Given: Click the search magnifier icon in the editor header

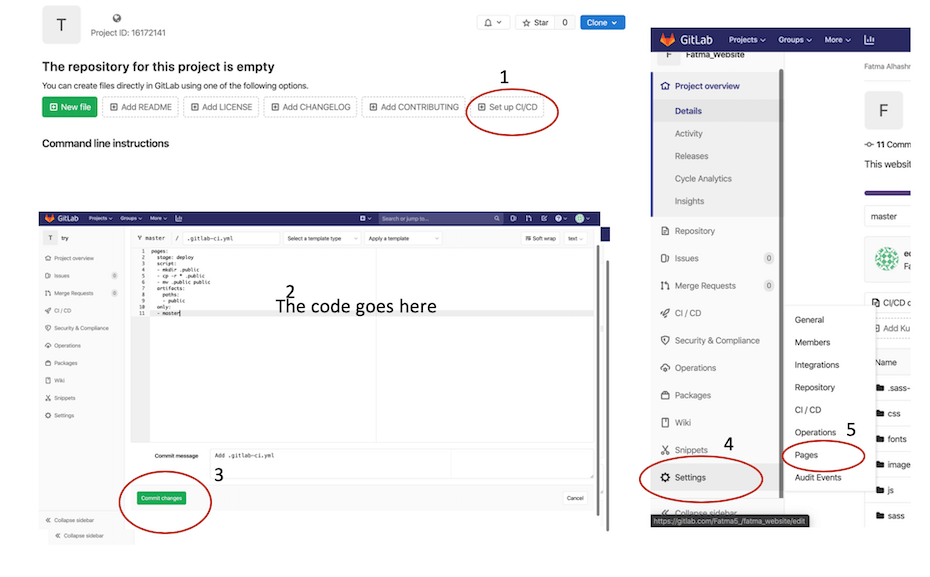Looking at the screenshot, I should point(496,218).
